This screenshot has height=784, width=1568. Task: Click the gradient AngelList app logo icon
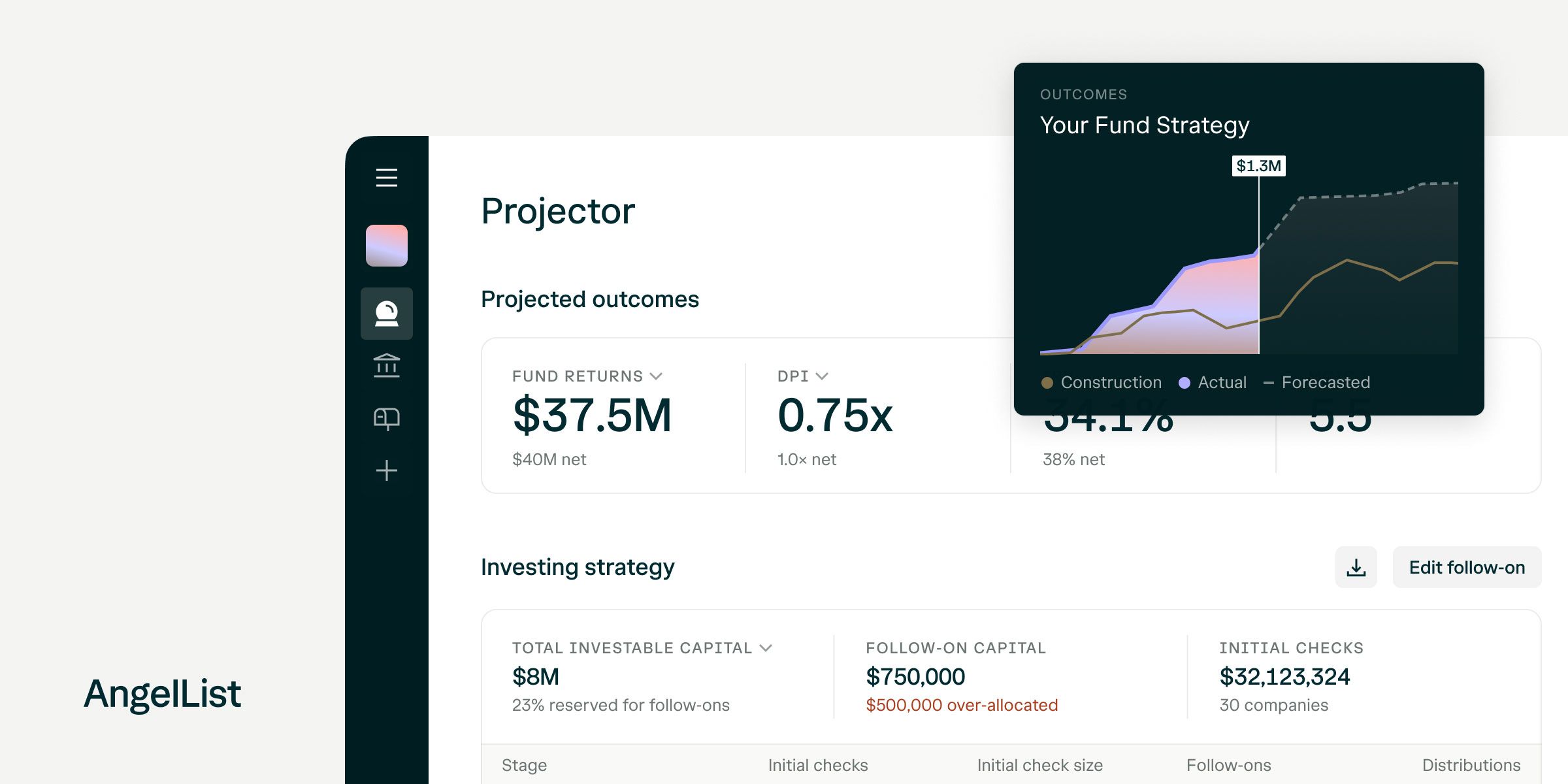point(387,245)
